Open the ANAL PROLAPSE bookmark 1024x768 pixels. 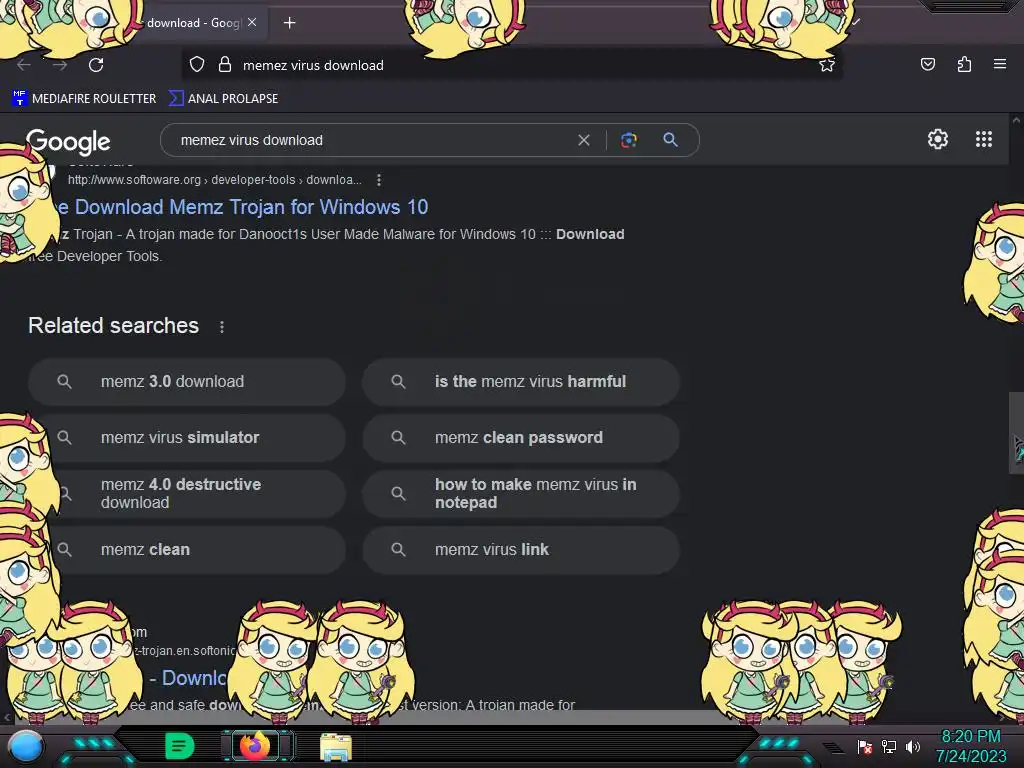point(223,99)
